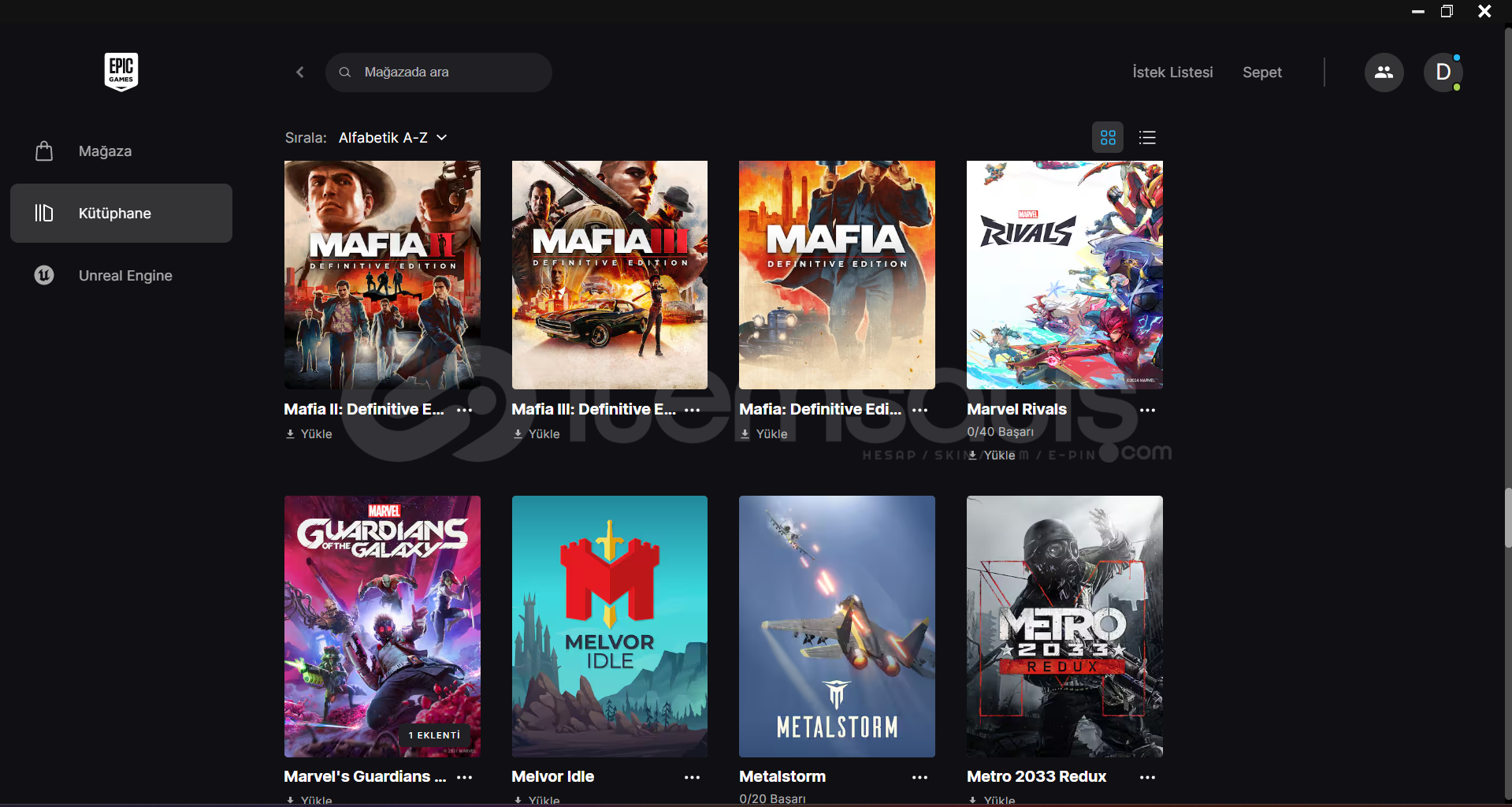Click the Kütüphane library icon
1512x807 pixels.
[44, 213]
